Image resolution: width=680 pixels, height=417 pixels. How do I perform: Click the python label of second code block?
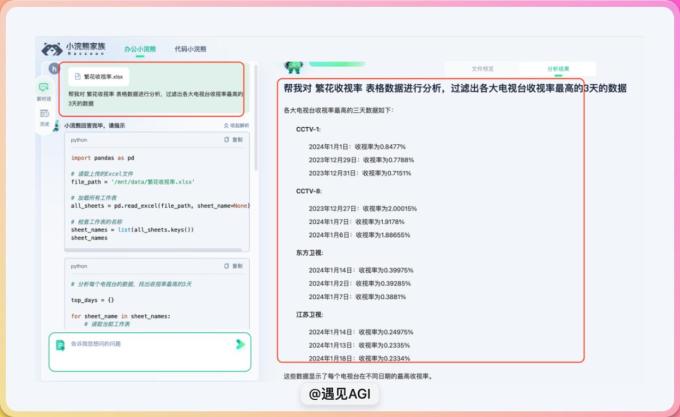pos(79,266)
